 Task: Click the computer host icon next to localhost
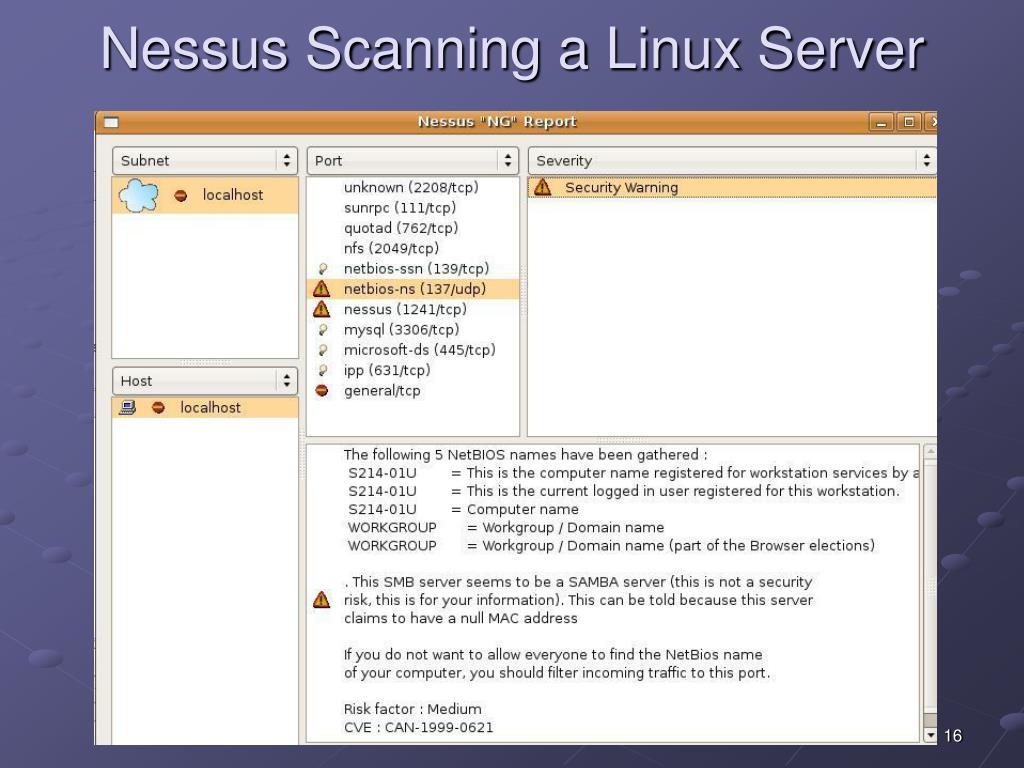tap(127, 408)
